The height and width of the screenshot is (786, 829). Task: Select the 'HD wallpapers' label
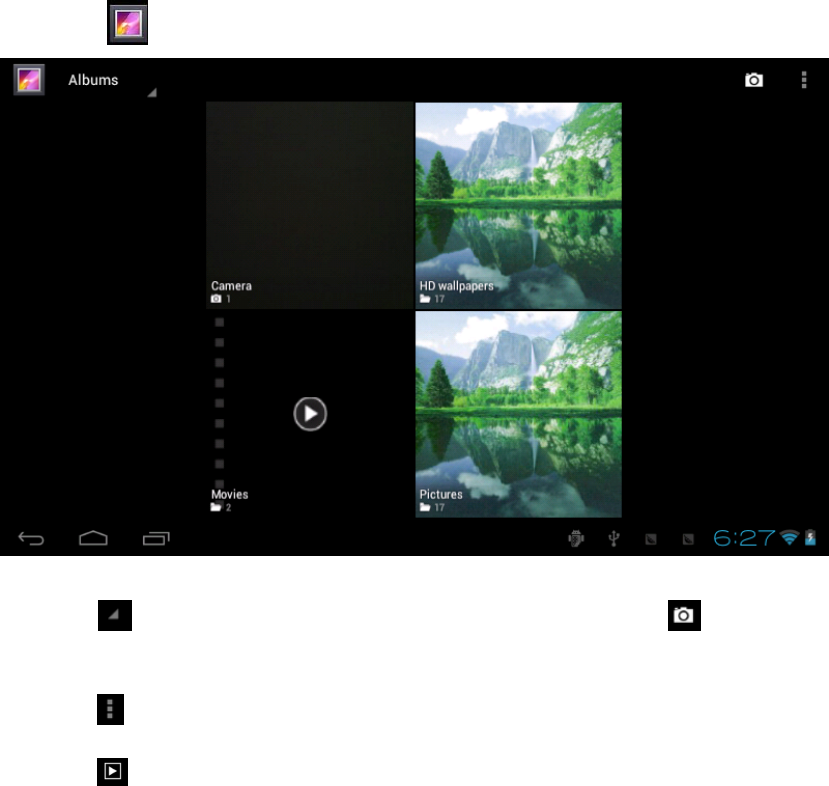pyautogui.click(x=456, y=286)
